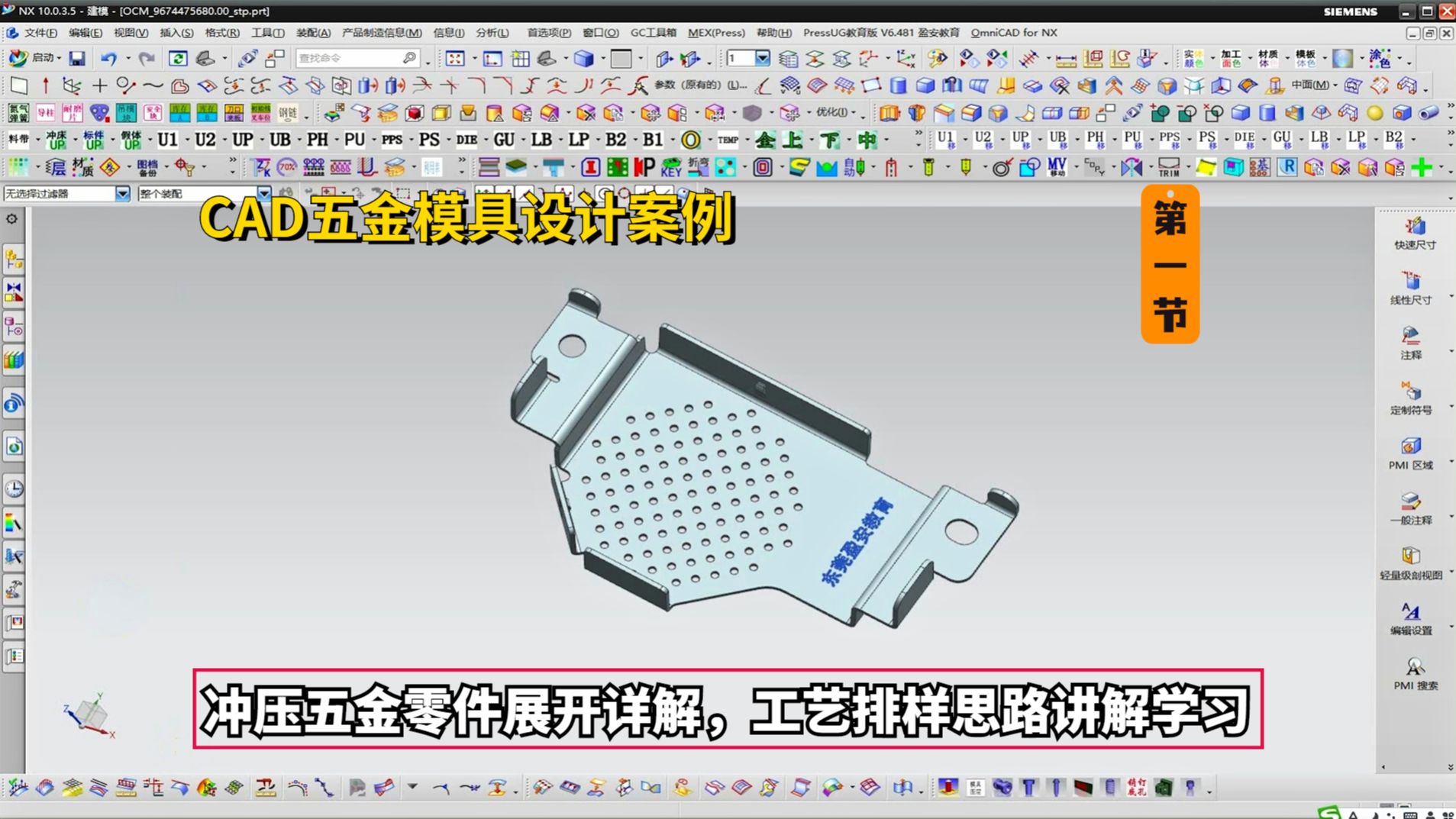Click the U2 toolbar button
Viewport: 1456px width, 819px height.
tap(205, 140)
